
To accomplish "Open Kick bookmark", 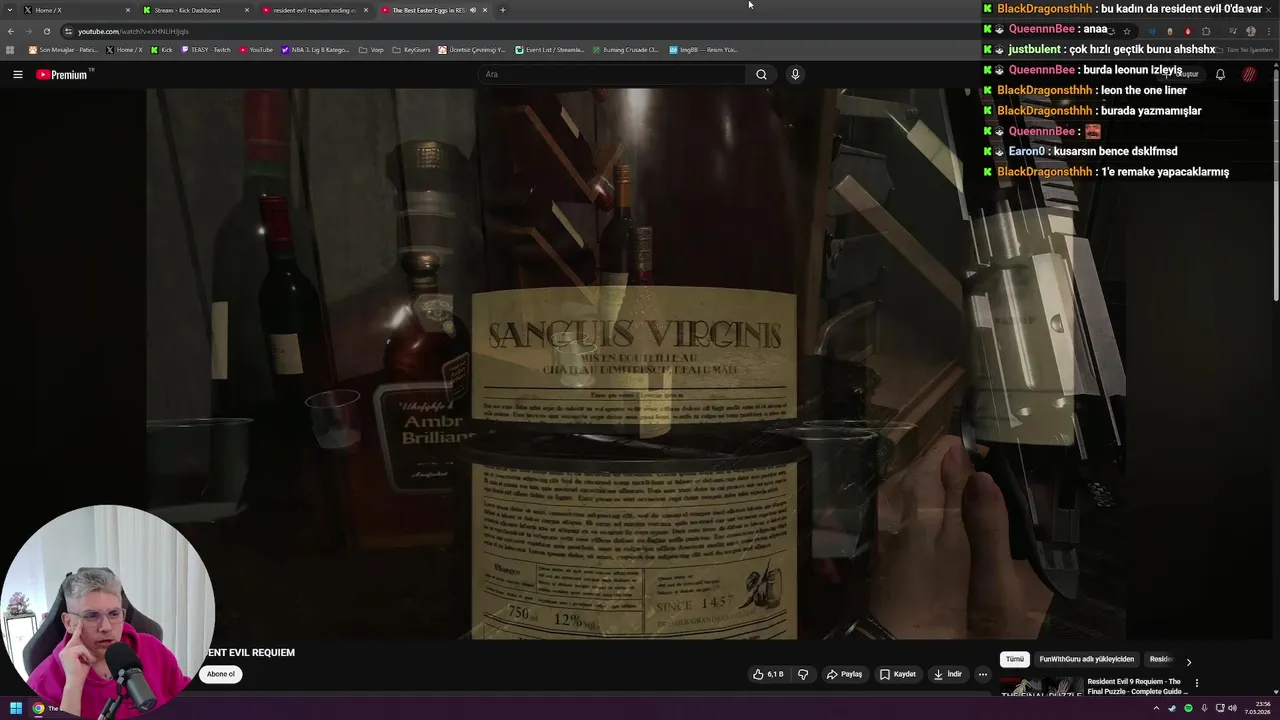I will (x=162, y=49).
